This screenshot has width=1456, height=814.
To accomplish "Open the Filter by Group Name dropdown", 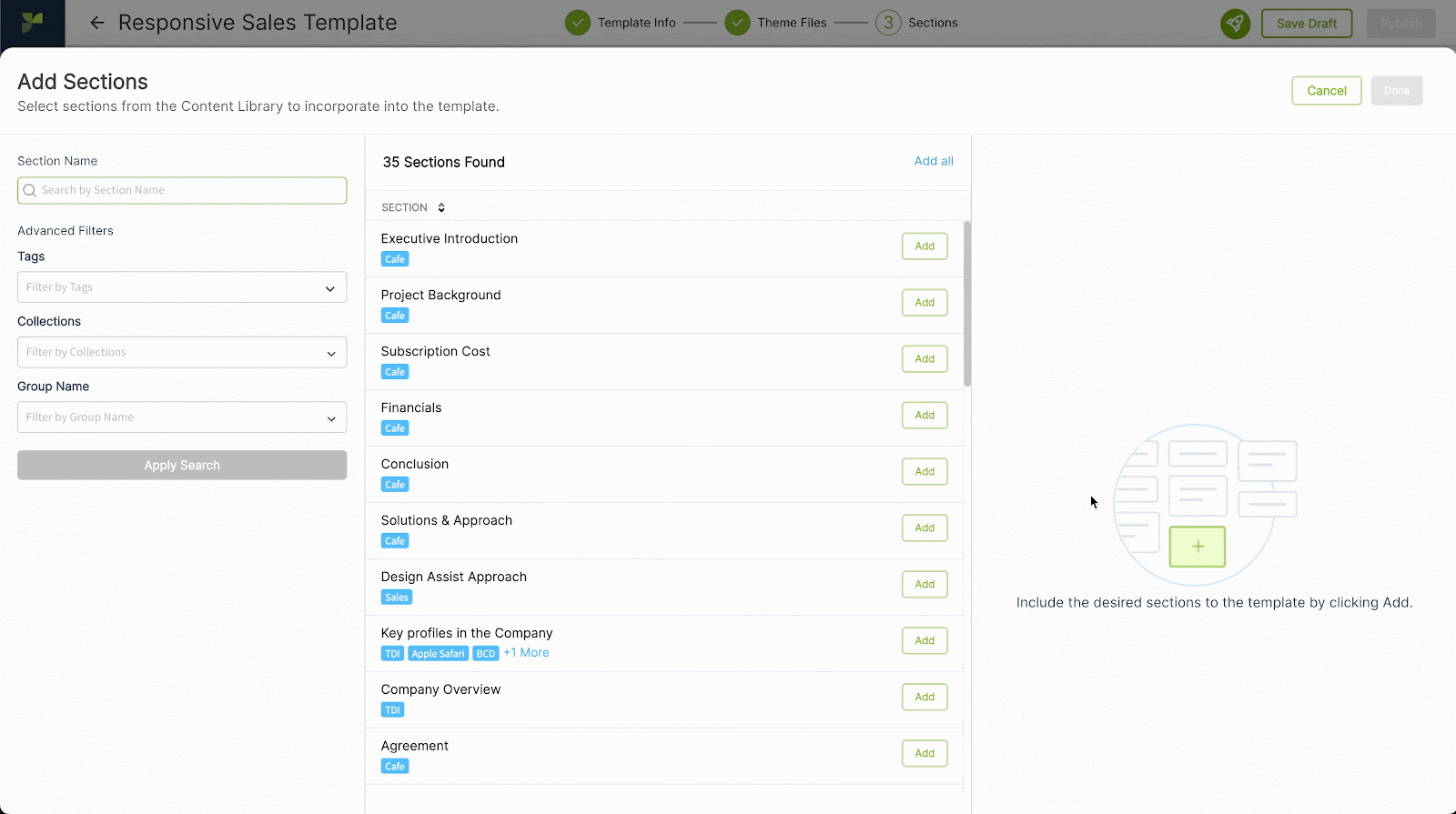I will click(182, 417).
